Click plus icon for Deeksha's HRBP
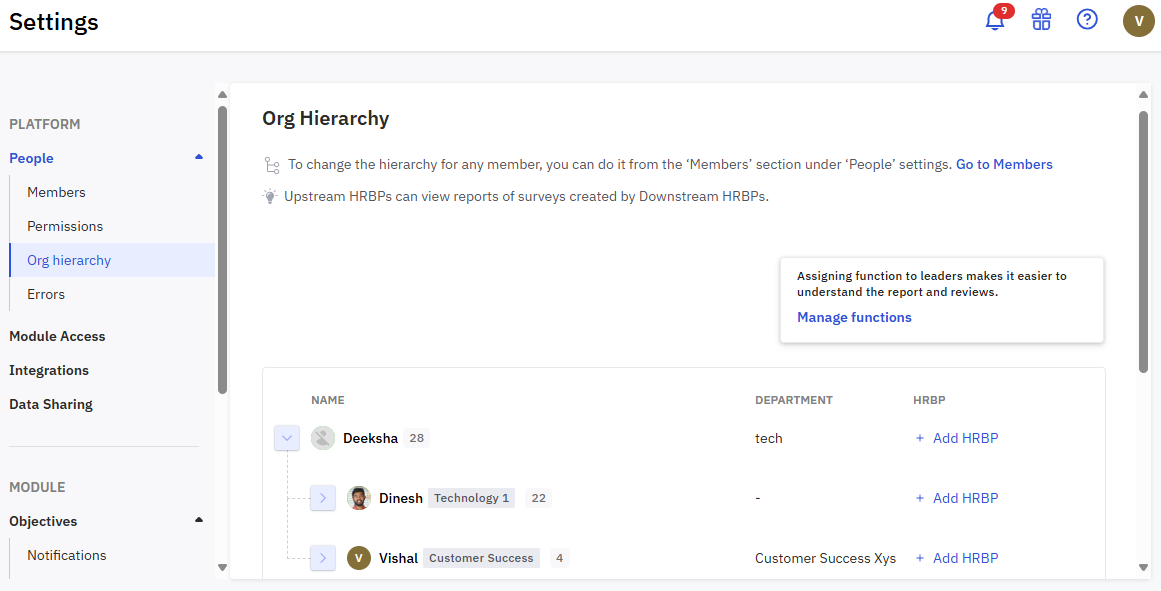Viewport: 1161px width, 591px height. (920, 438)
